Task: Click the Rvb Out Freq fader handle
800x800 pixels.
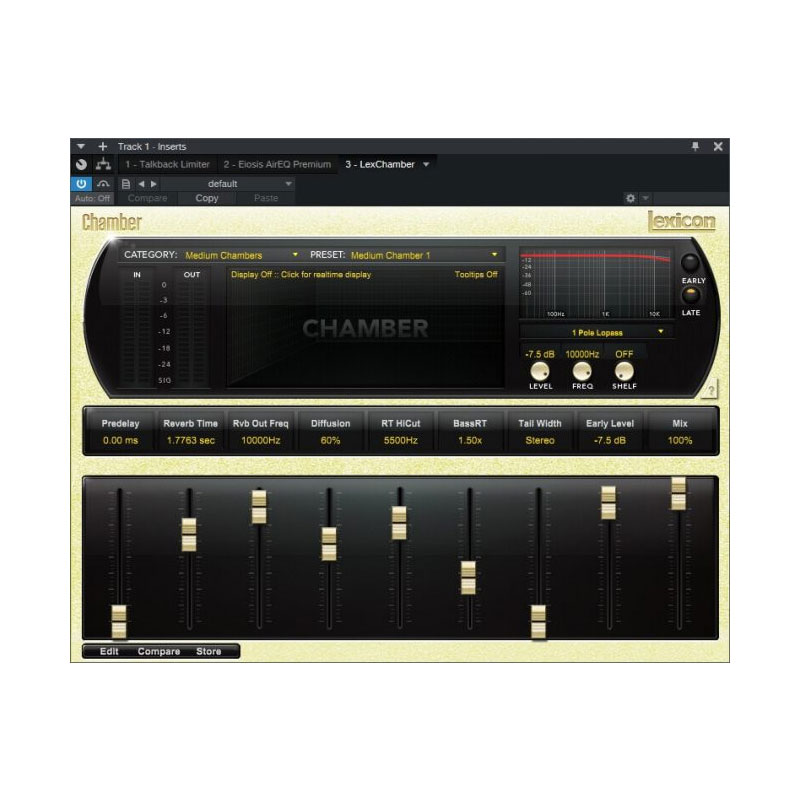Action: (x=259, y=507)
